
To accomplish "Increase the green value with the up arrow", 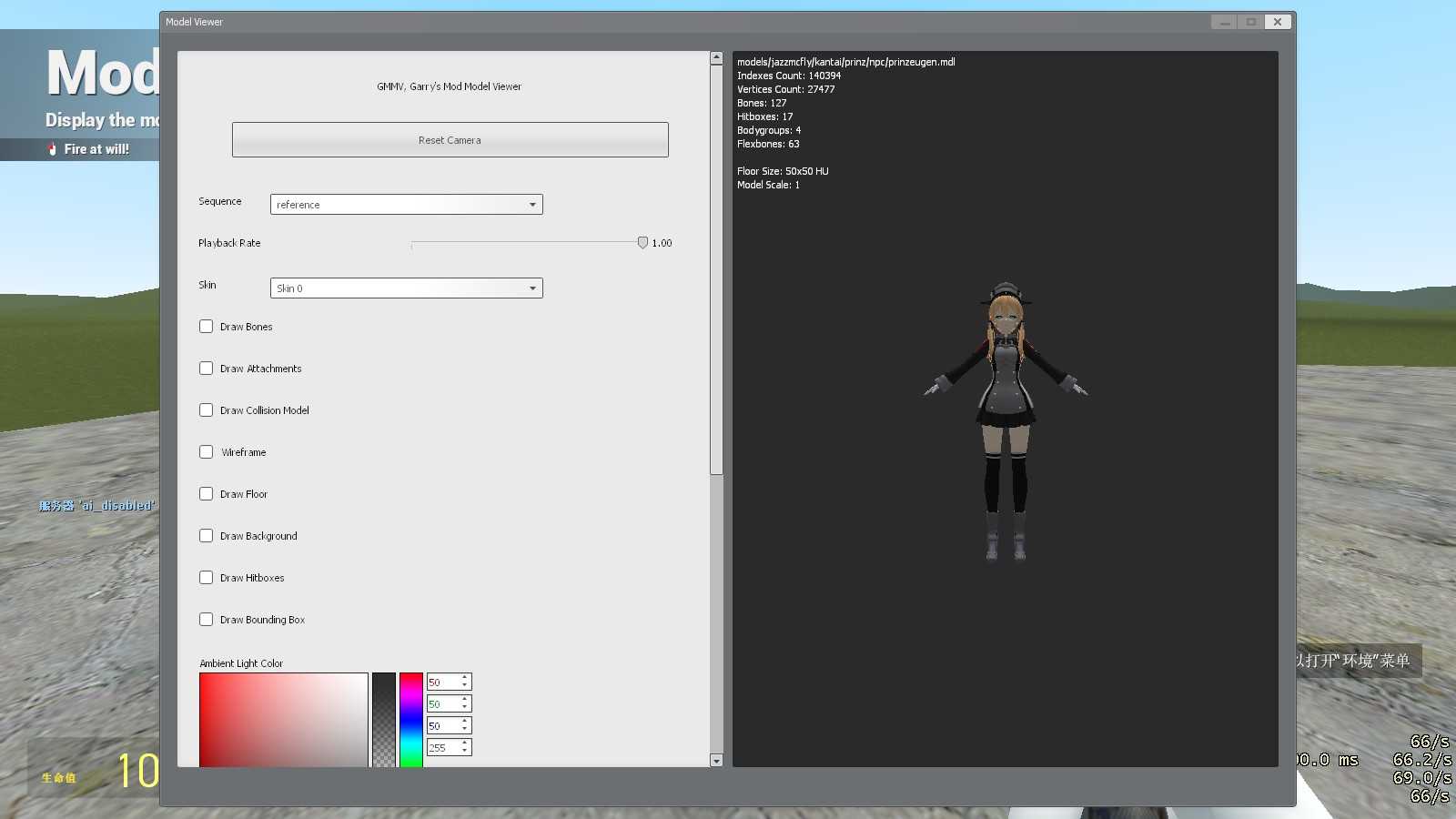I will click(x=465, y=700).
